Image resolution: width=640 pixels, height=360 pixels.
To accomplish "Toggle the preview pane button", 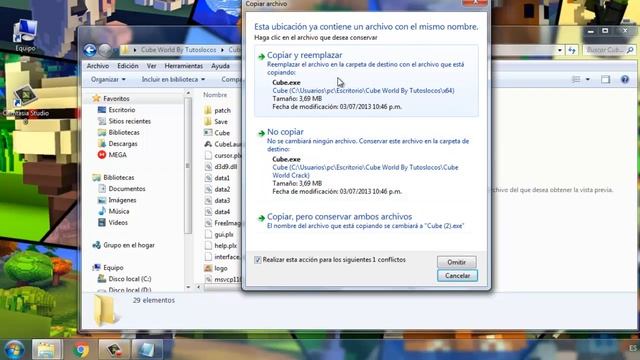I will point(605,80).
